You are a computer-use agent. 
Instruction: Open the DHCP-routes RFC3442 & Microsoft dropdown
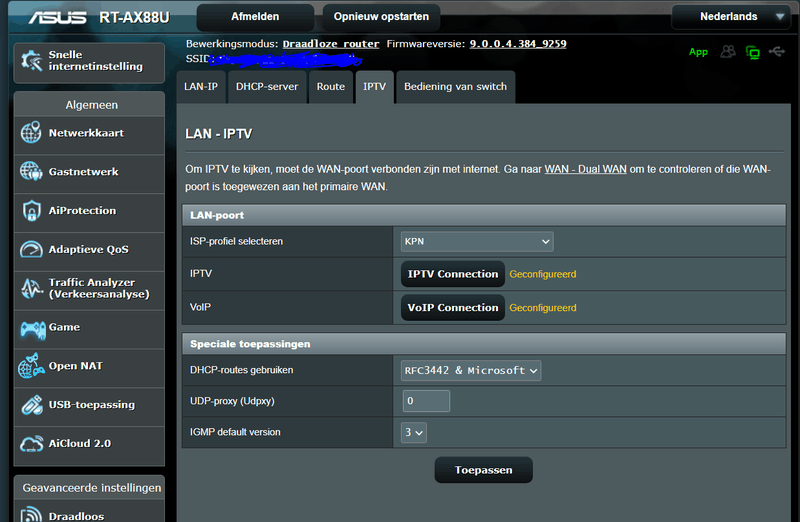click(x=471, y=370)
